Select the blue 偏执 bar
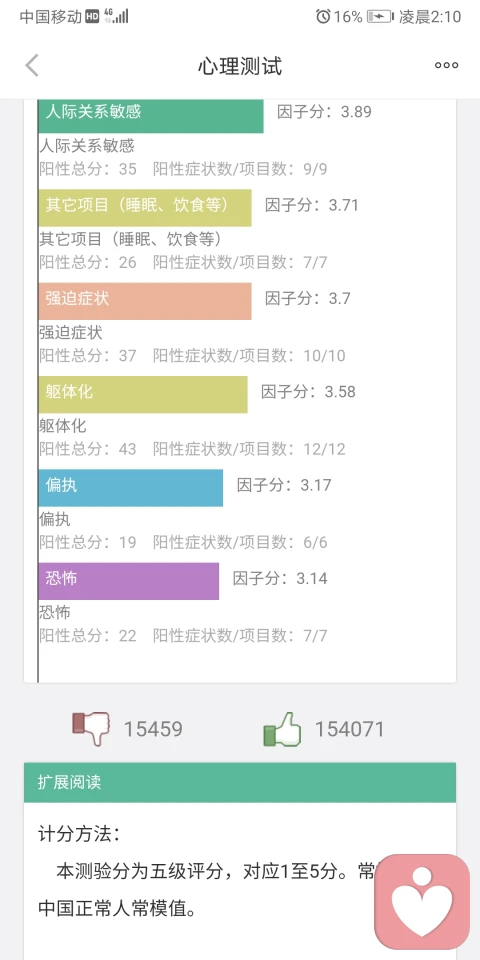This screenshot has height=960, width=480. [130, 488]
